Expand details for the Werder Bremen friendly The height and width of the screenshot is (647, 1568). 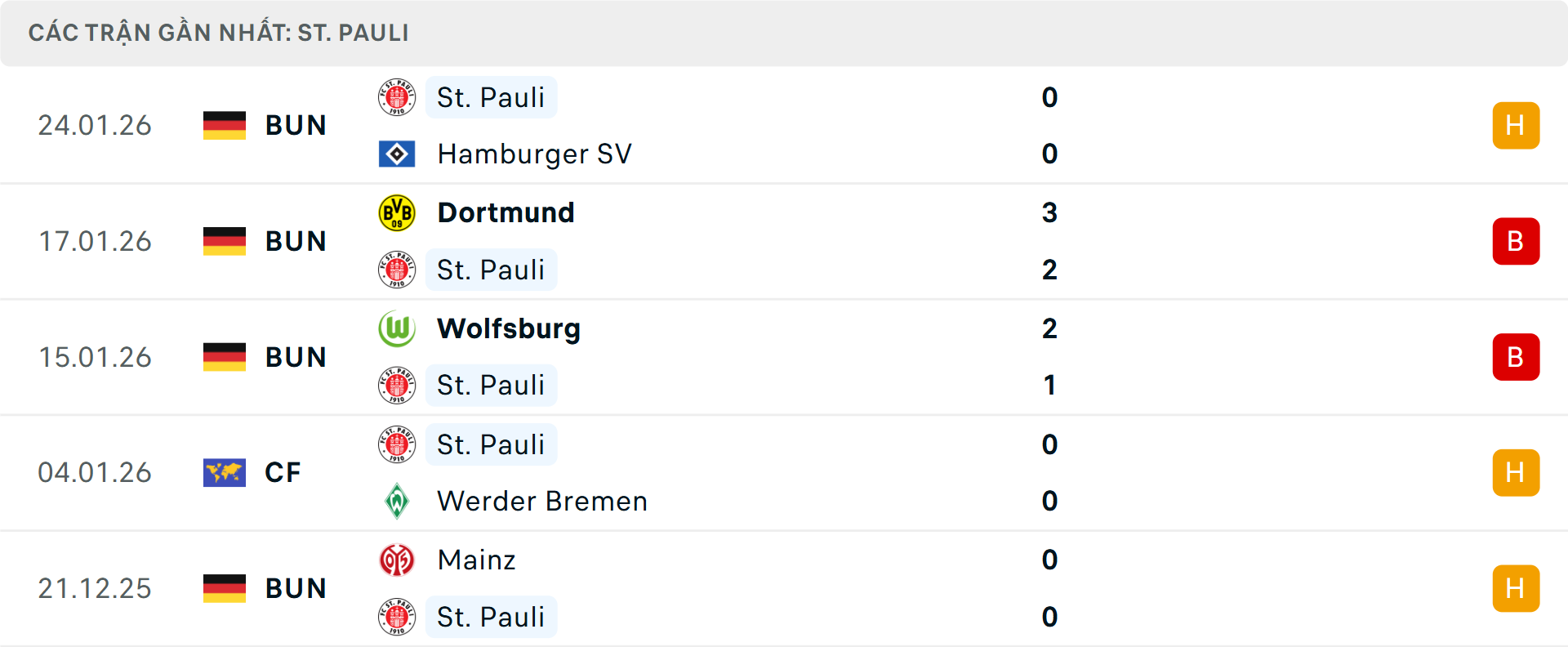(784, 472)
